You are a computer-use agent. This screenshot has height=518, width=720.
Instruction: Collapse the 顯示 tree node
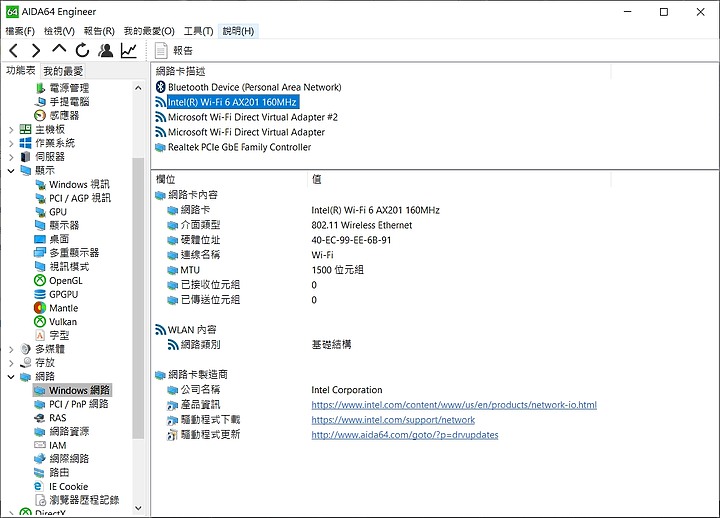pyautogui.click(x=11, y=171)
